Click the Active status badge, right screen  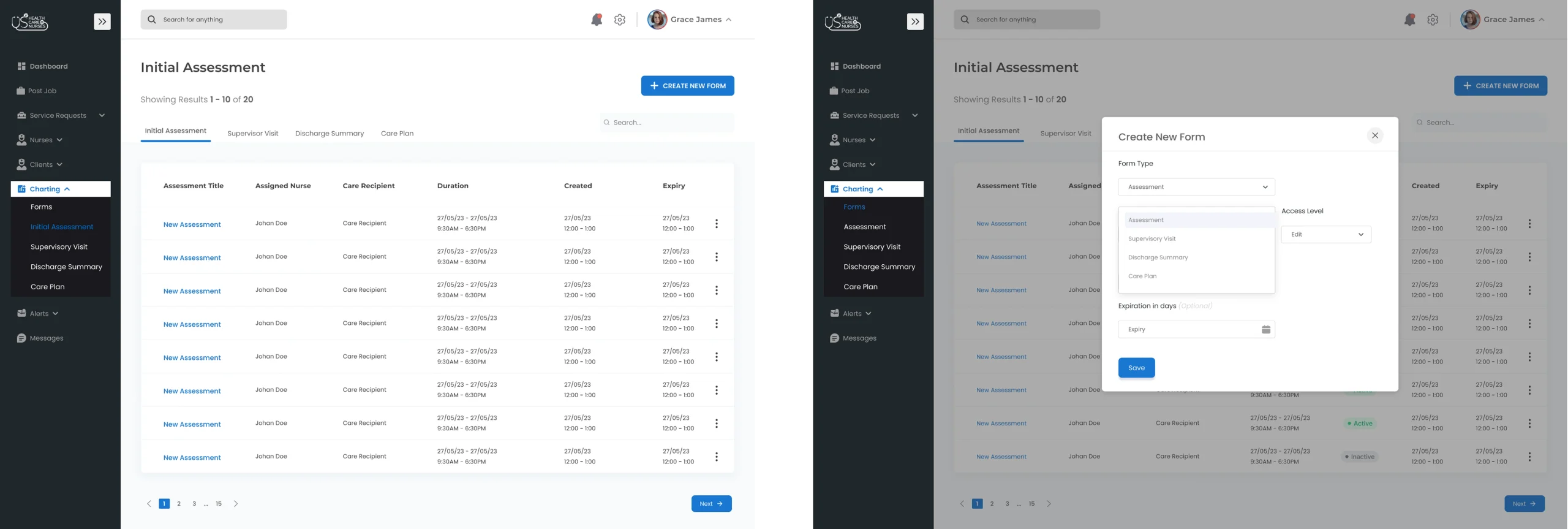point(1360,424)
